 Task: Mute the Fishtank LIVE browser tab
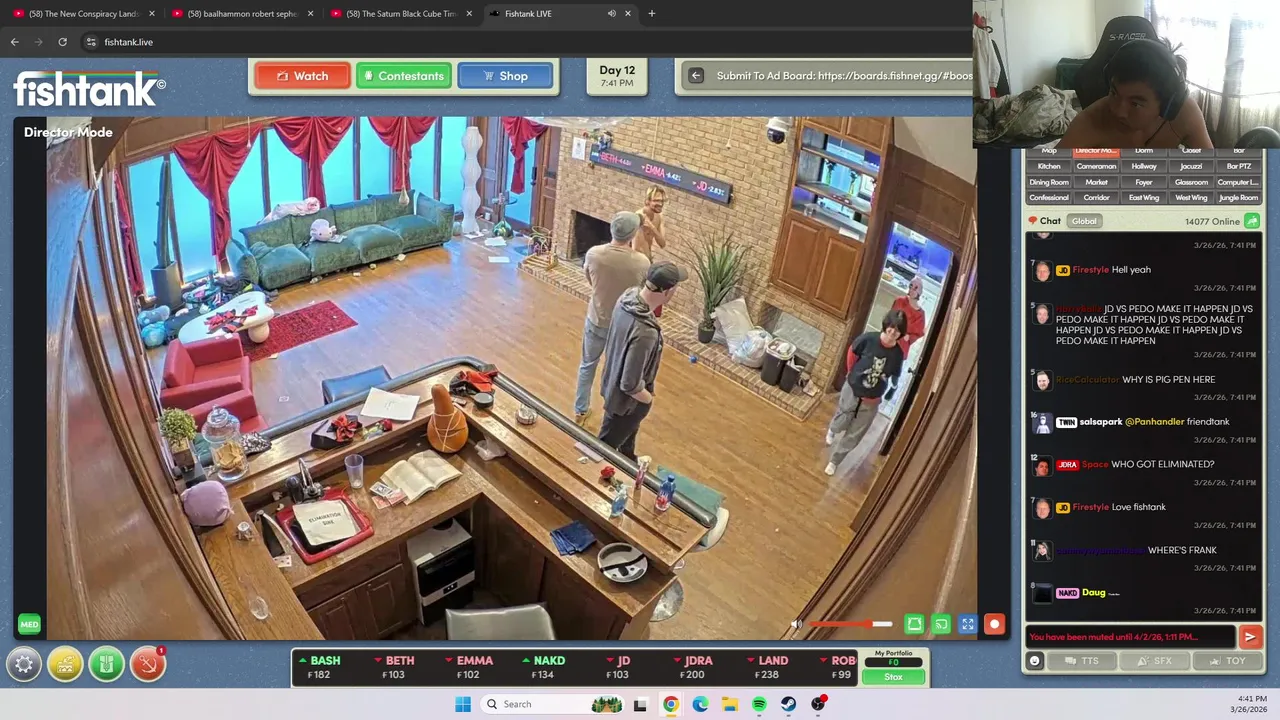612,14
